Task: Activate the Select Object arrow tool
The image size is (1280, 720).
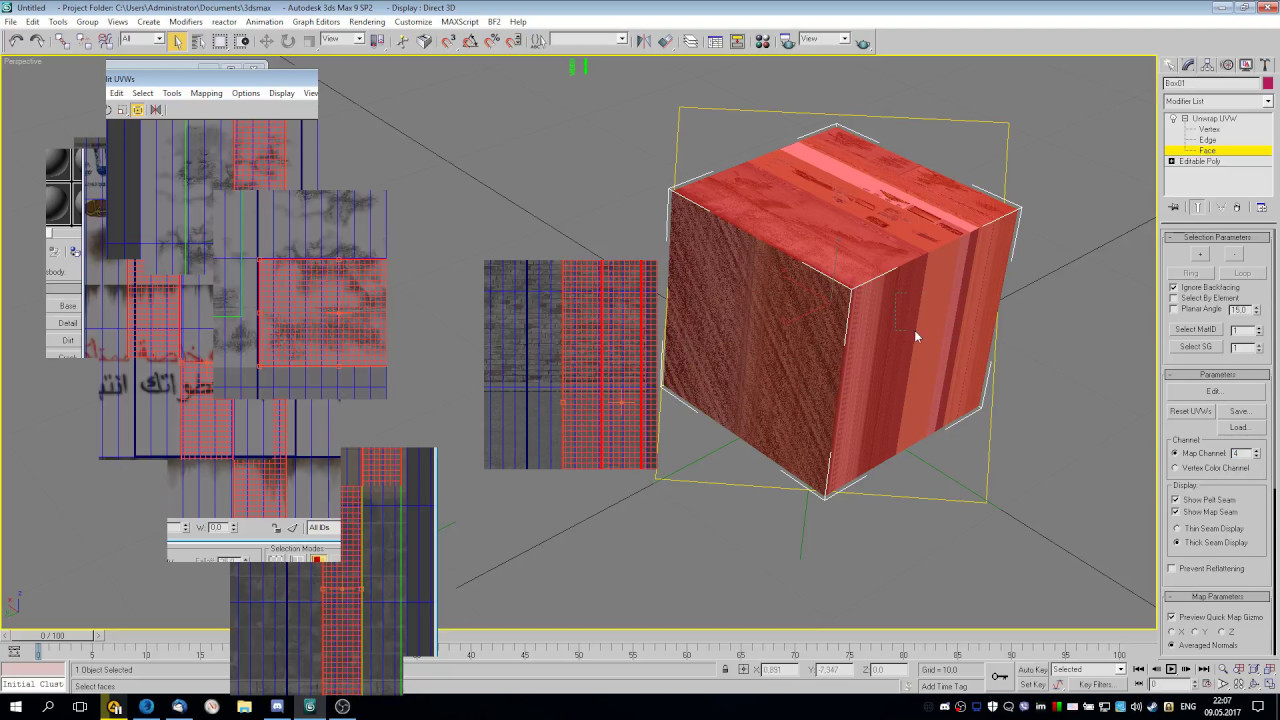Action: pos(177,41)
